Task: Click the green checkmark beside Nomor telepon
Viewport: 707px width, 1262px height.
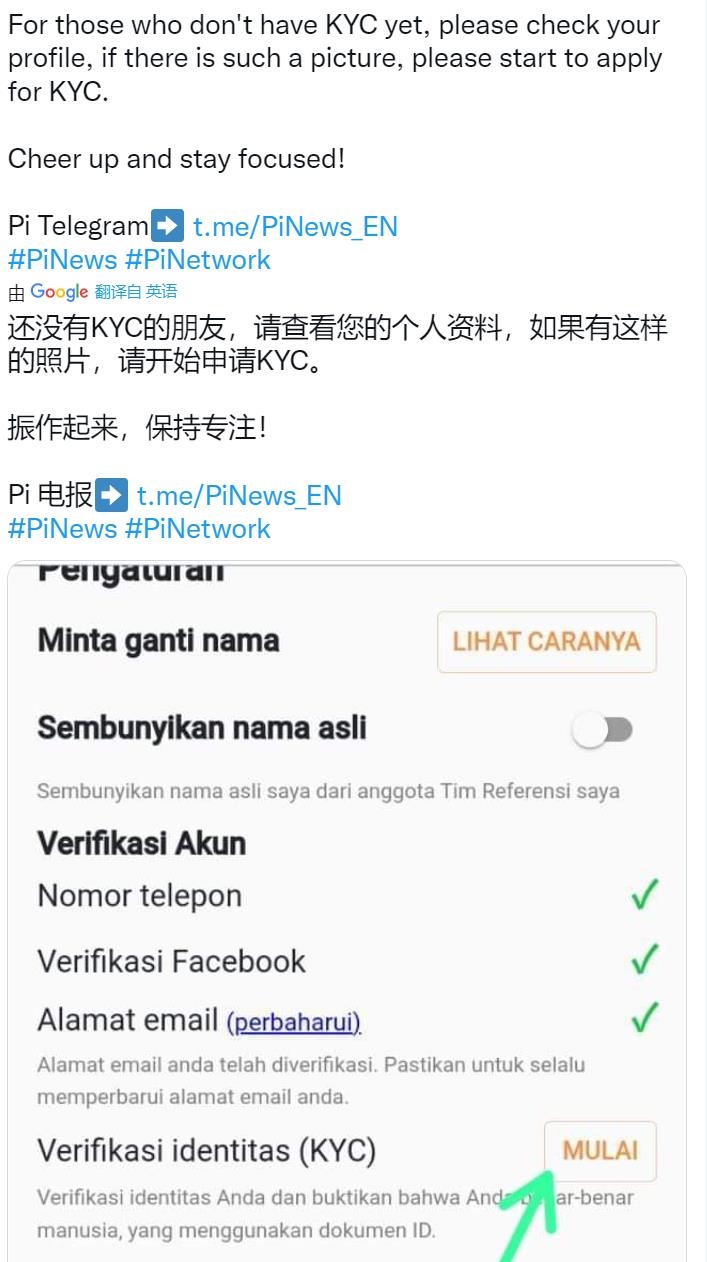Action: point(646,894)
